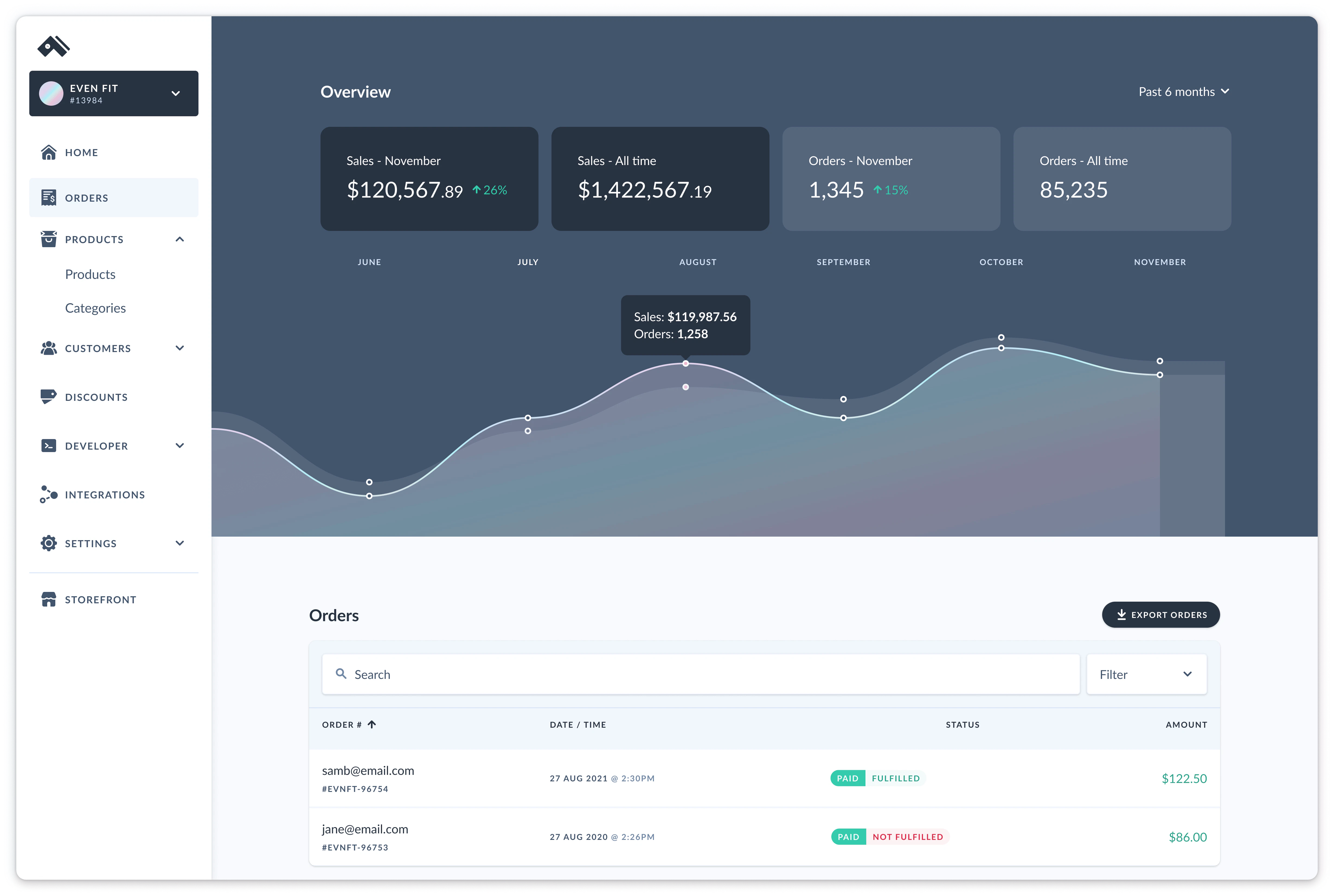Expand the Developer submenu chevron
Image resolution: width=1334 pixels, height=896 pixels.
179,446
